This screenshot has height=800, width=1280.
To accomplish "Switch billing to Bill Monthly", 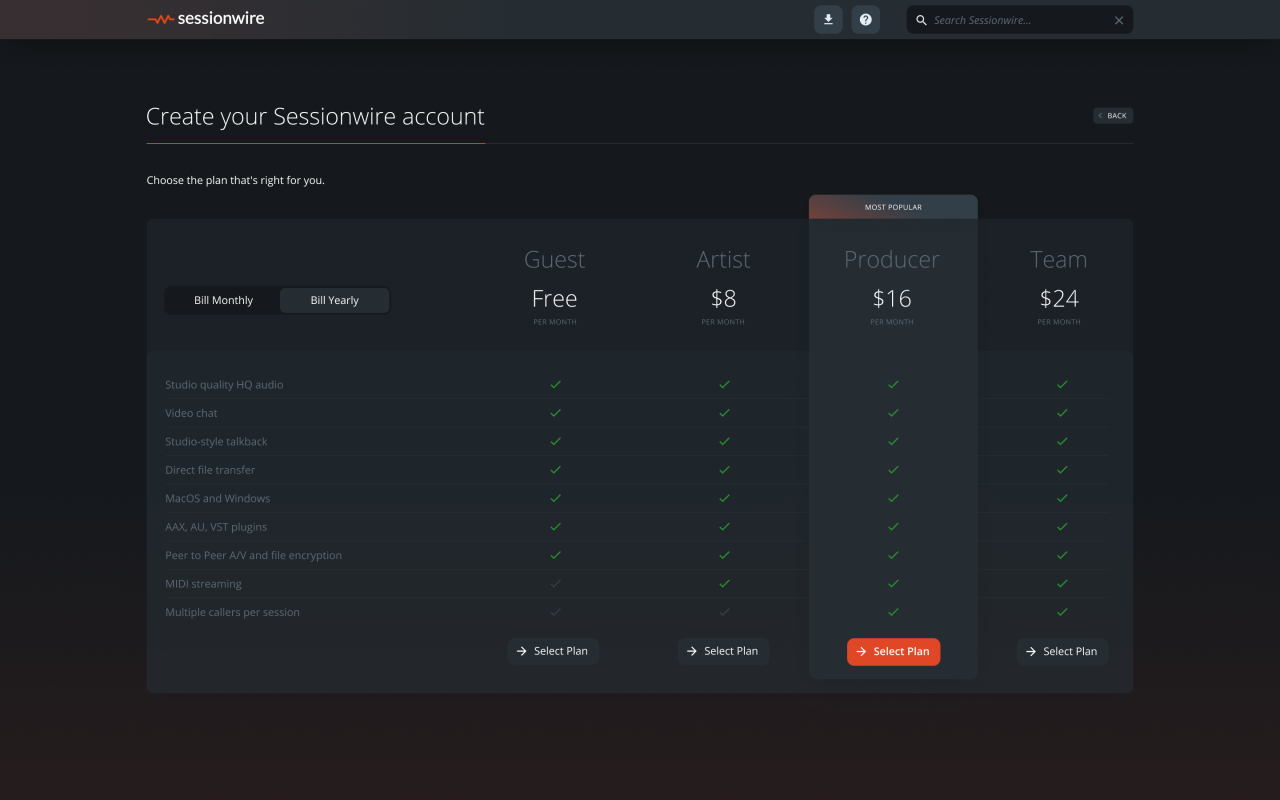I will pyautogui.click(x=223, y=301).
